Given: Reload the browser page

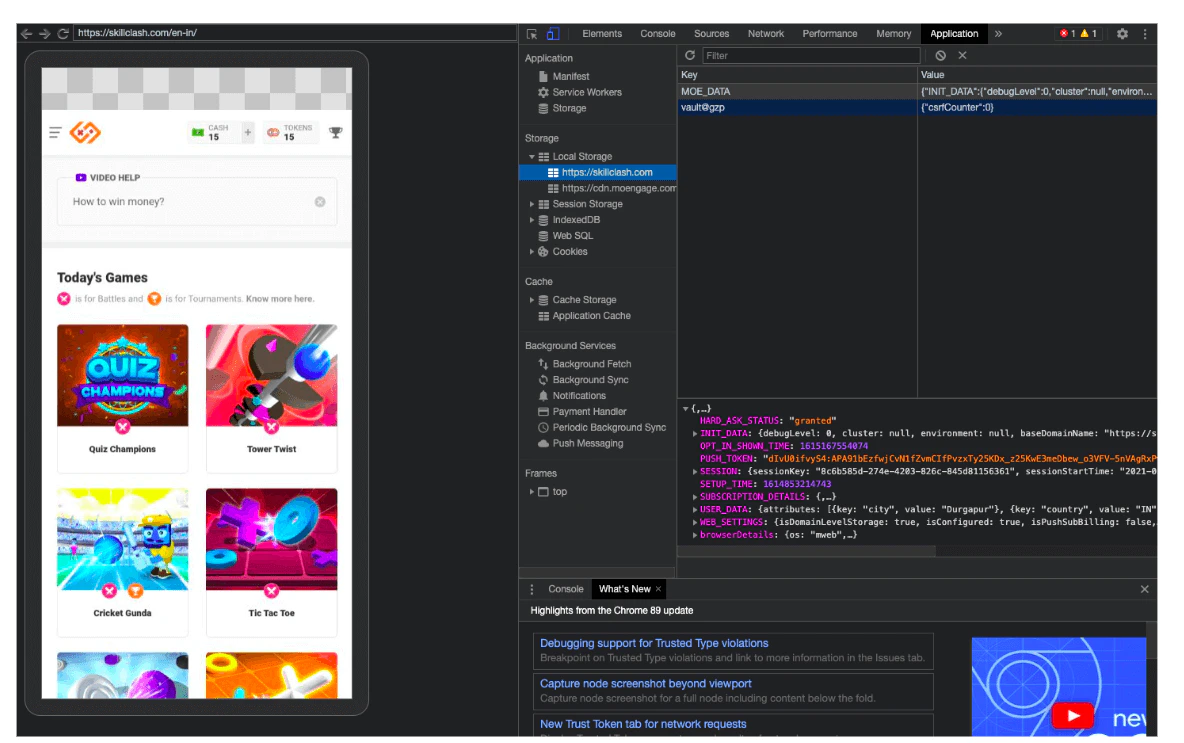Looking at the screenshot, I should click(63, 33).
